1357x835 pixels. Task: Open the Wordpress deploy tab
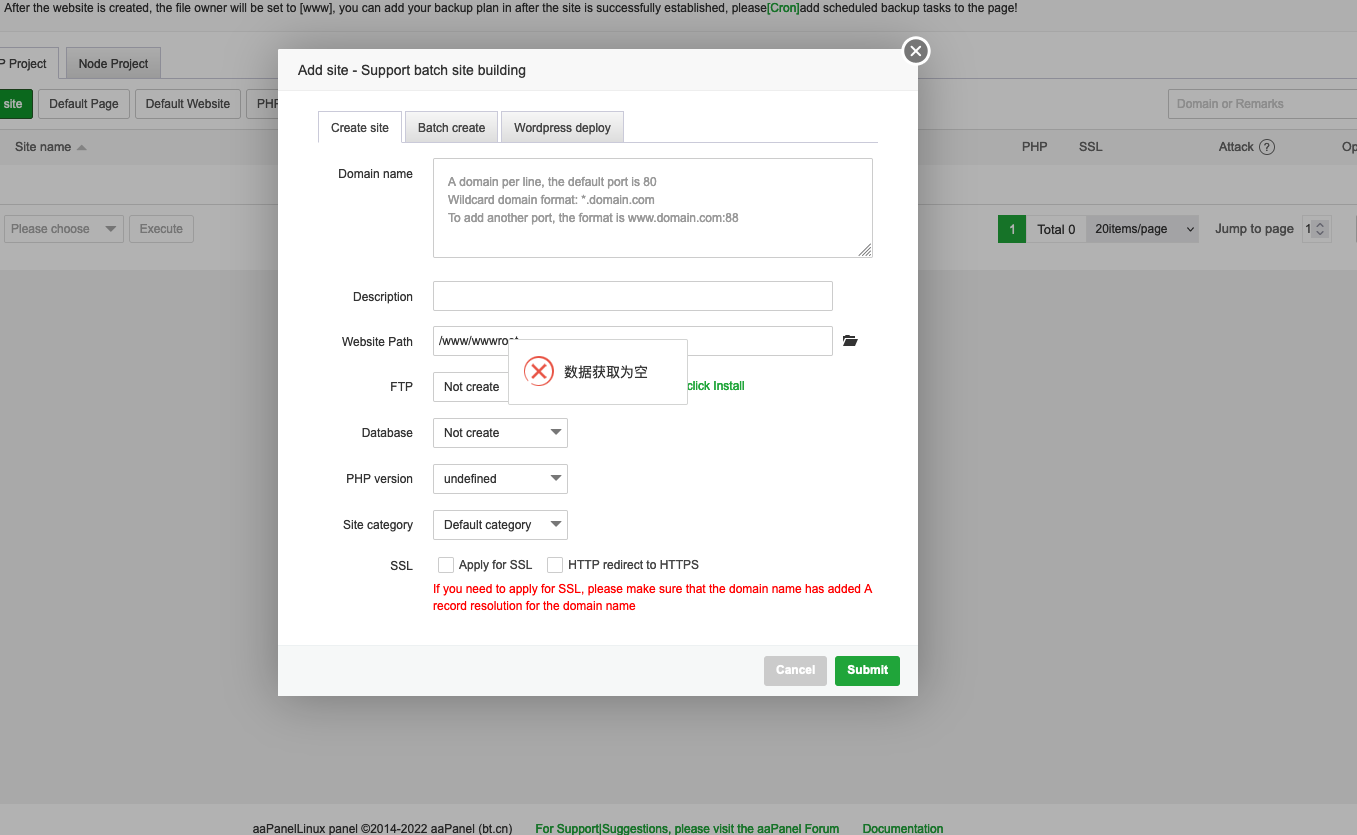point(562,128)
